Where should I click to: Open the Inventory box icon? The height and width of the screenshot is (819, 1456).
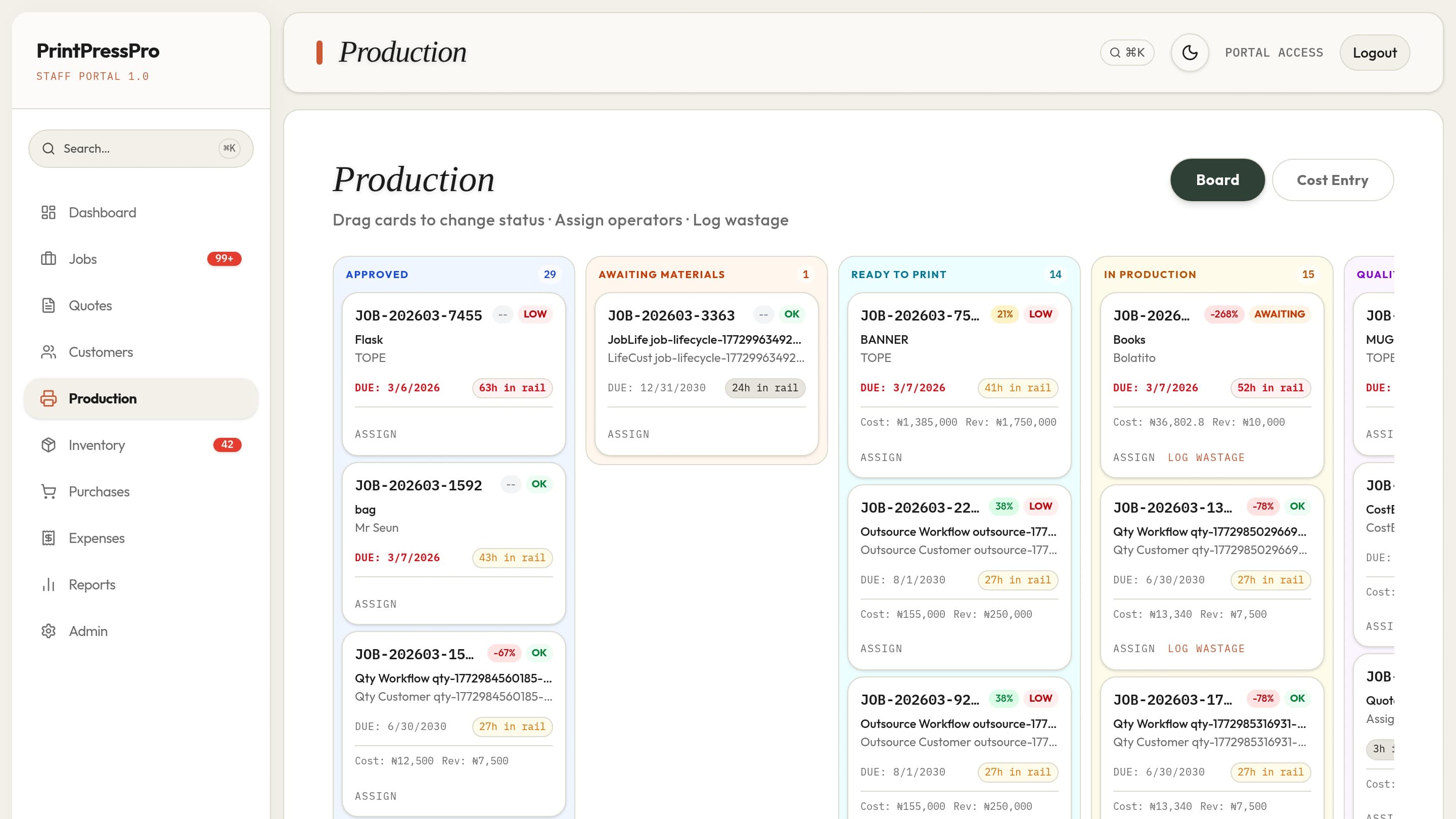(x=48, y=445)
